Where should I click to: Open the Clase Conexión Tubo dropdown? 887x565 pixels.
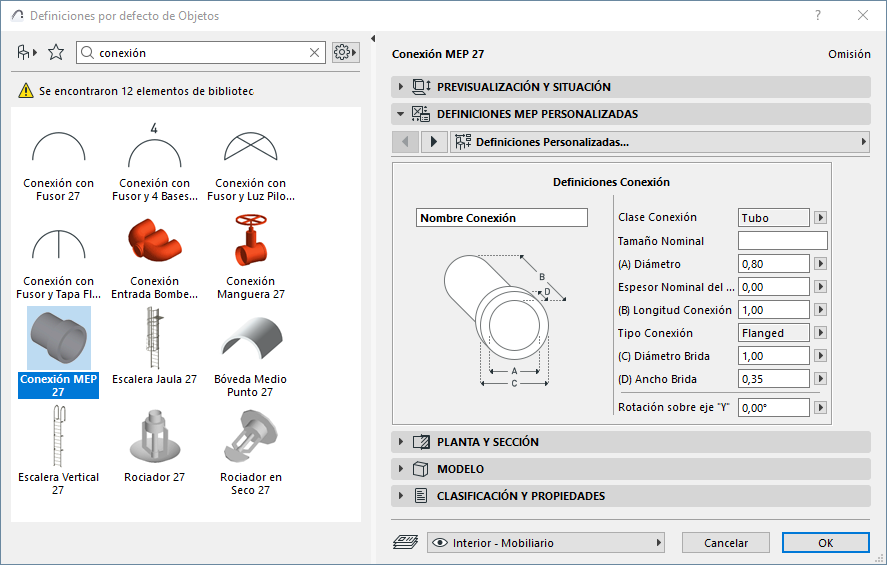pyautogui.click(x=773, y=218)
